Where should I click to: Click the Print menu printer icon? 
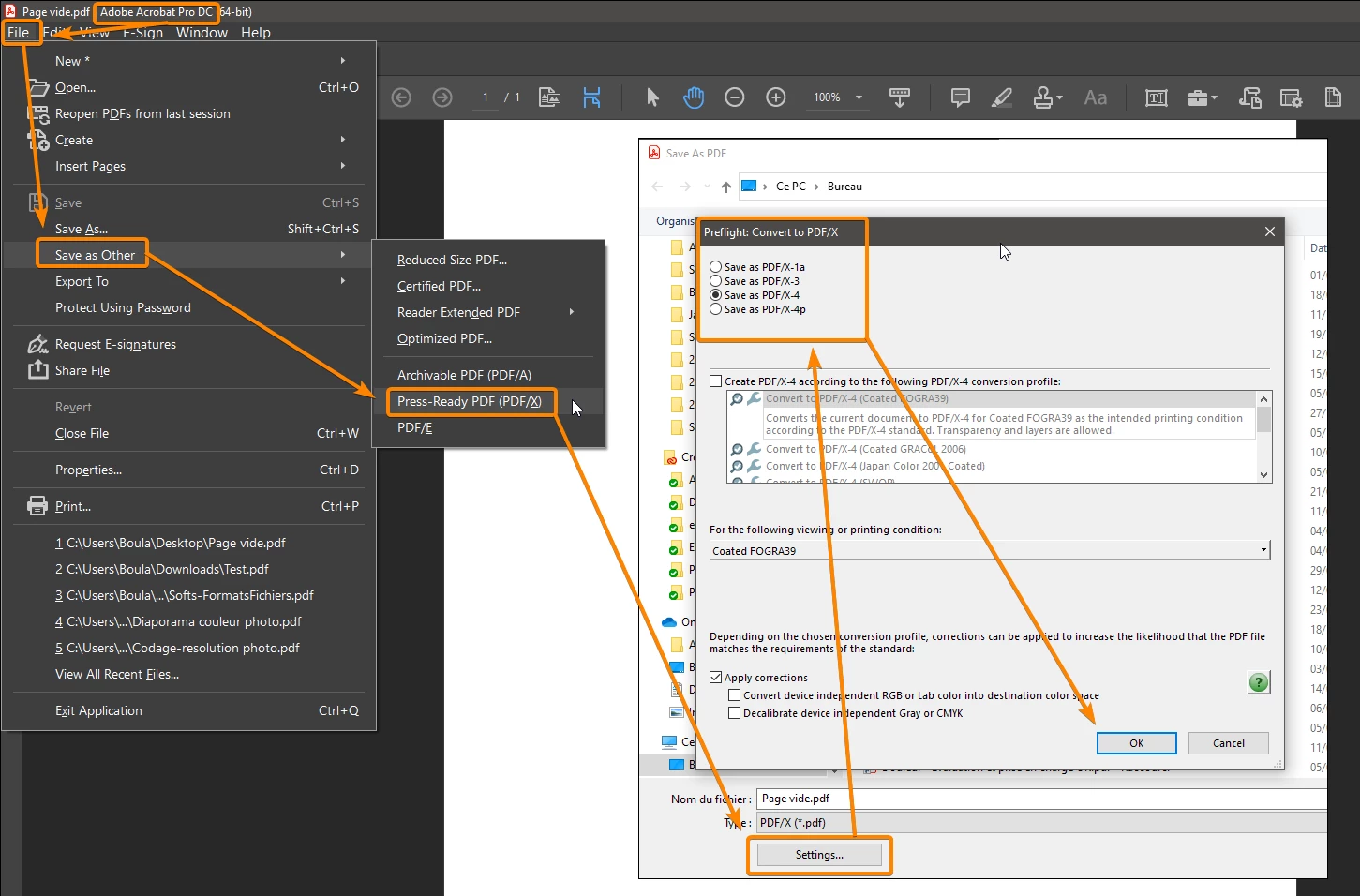pyautogui.click(x=37, y=506)
